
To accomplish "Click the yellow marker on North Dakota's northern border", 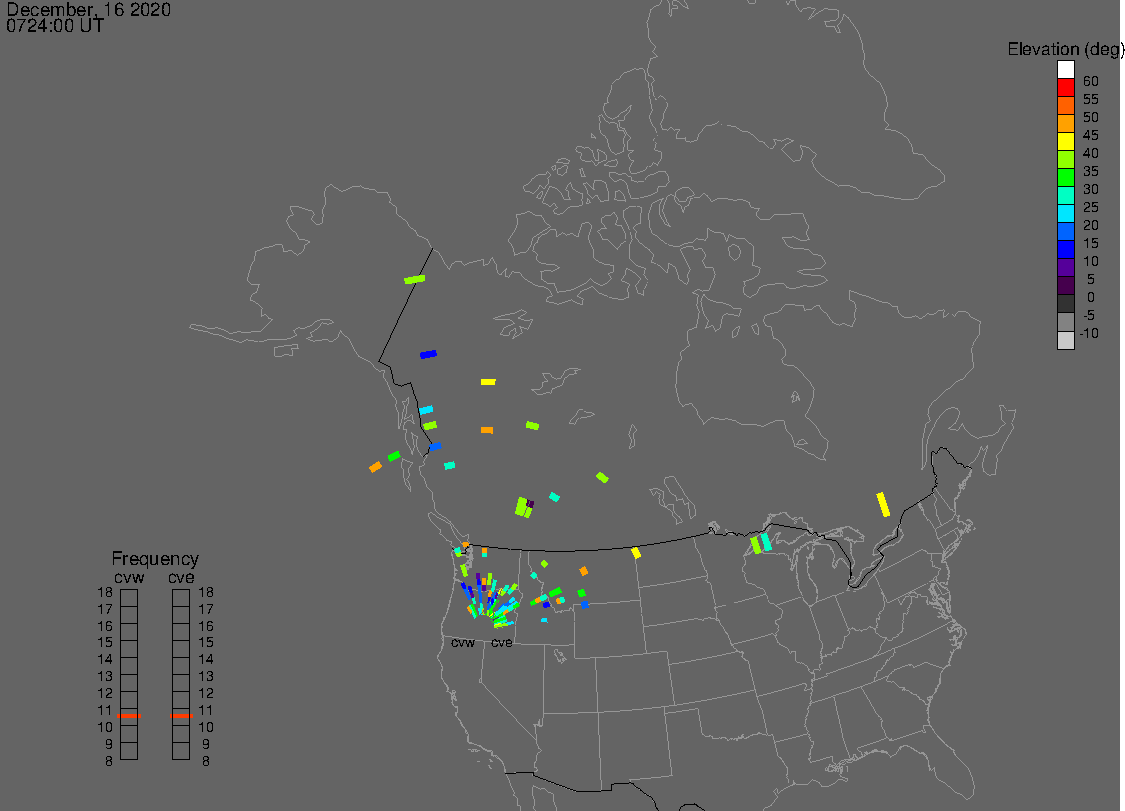I will pos(636,553).
